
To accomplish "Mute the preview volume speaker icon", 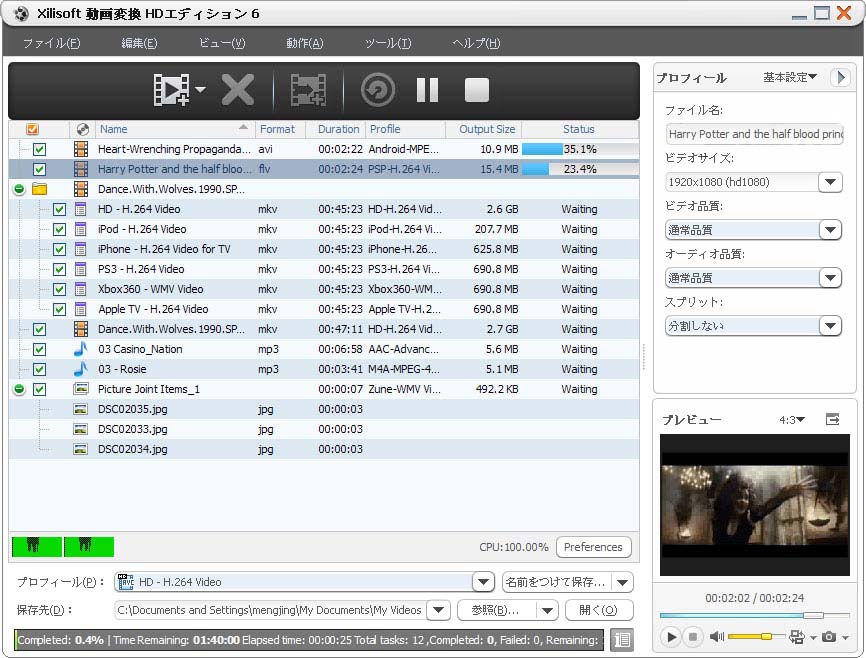I will click(x=716, y=637).
